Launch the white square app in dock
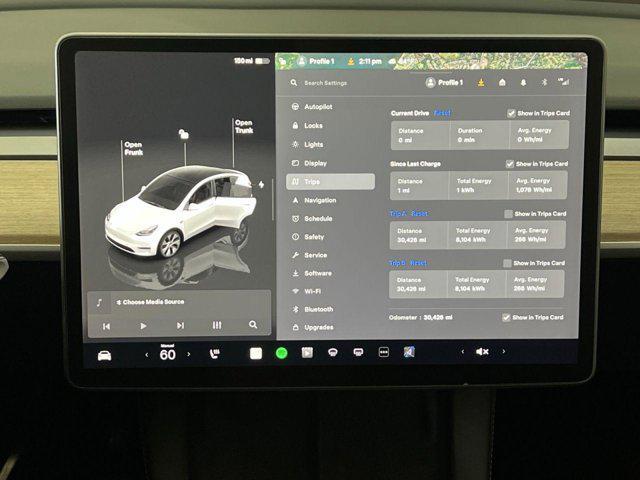The width and height of the screenshot is (640, 480). pos(256,353)
